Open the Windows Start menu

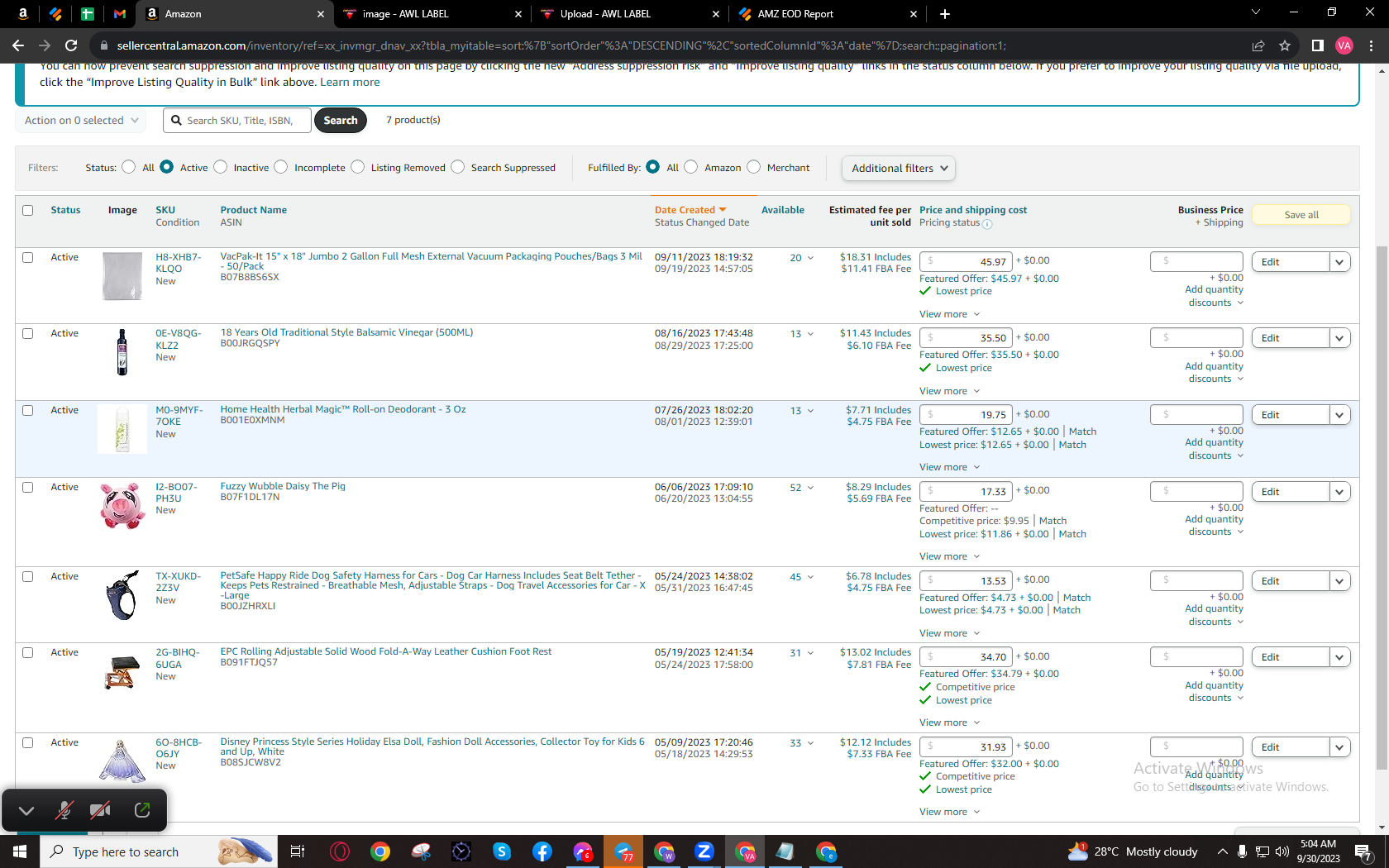[20, 851]
